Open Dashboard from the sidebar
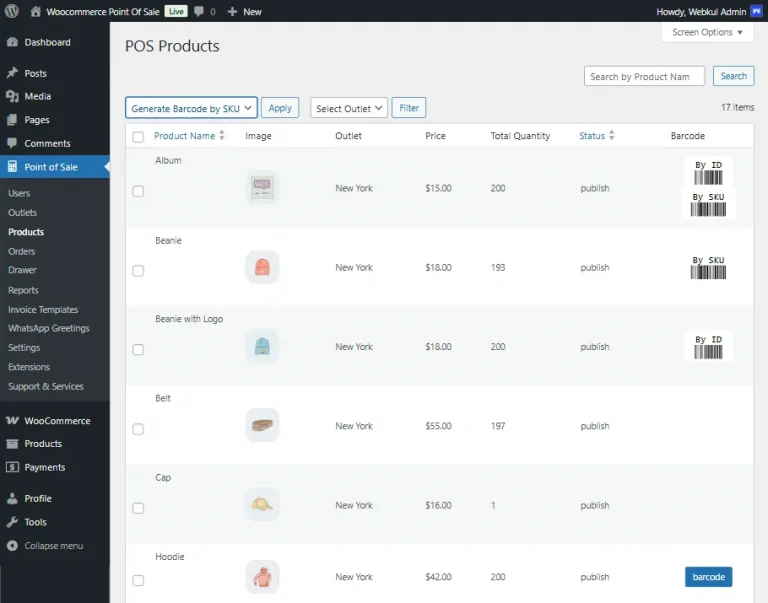The width and height of the screenshot is (768, 603). point(47,42)
